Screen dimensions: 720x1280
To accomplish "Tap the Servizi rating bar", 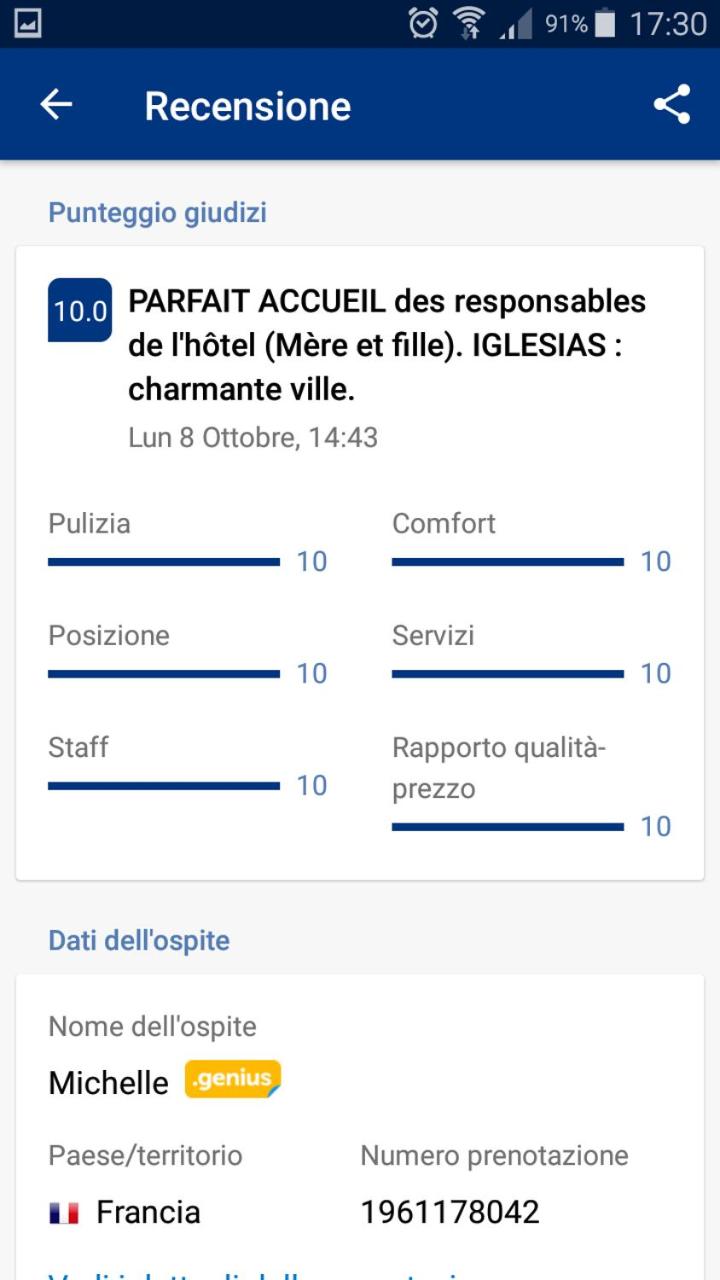I will point(508,674).
